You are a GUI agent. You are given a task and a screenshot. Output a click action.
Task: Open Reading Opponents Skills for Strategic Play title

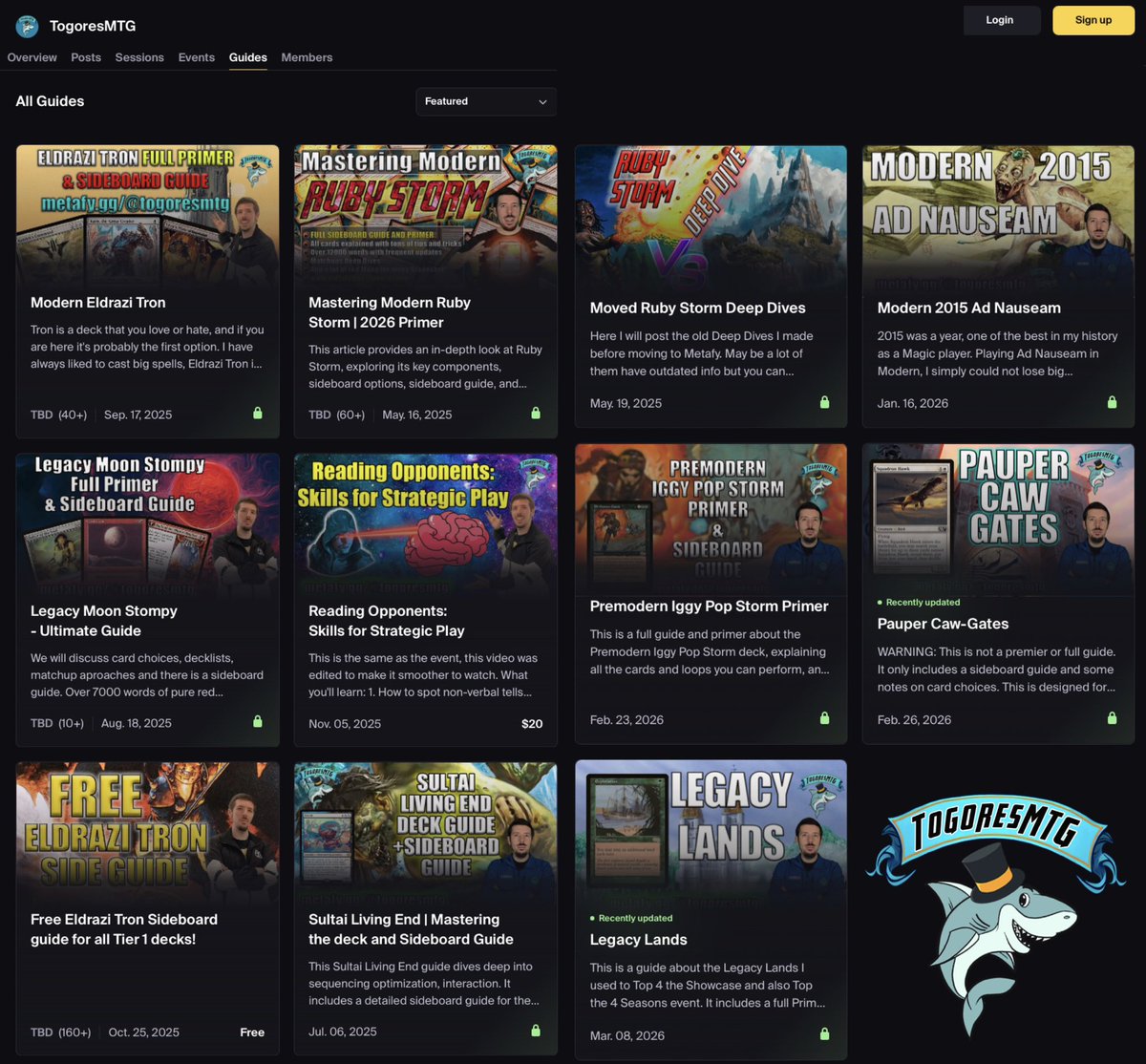point(387,621)
